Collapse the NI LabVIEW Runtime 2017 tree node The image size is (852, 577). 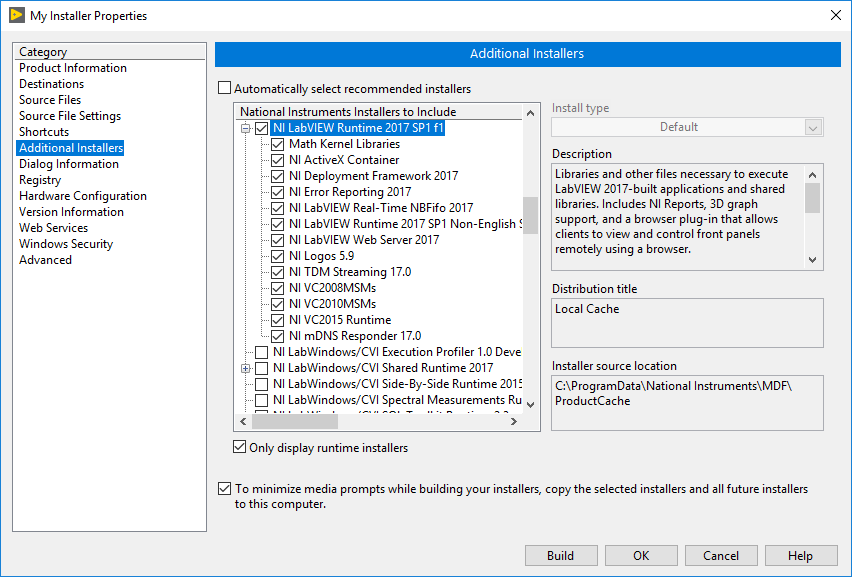click(246, 128)
